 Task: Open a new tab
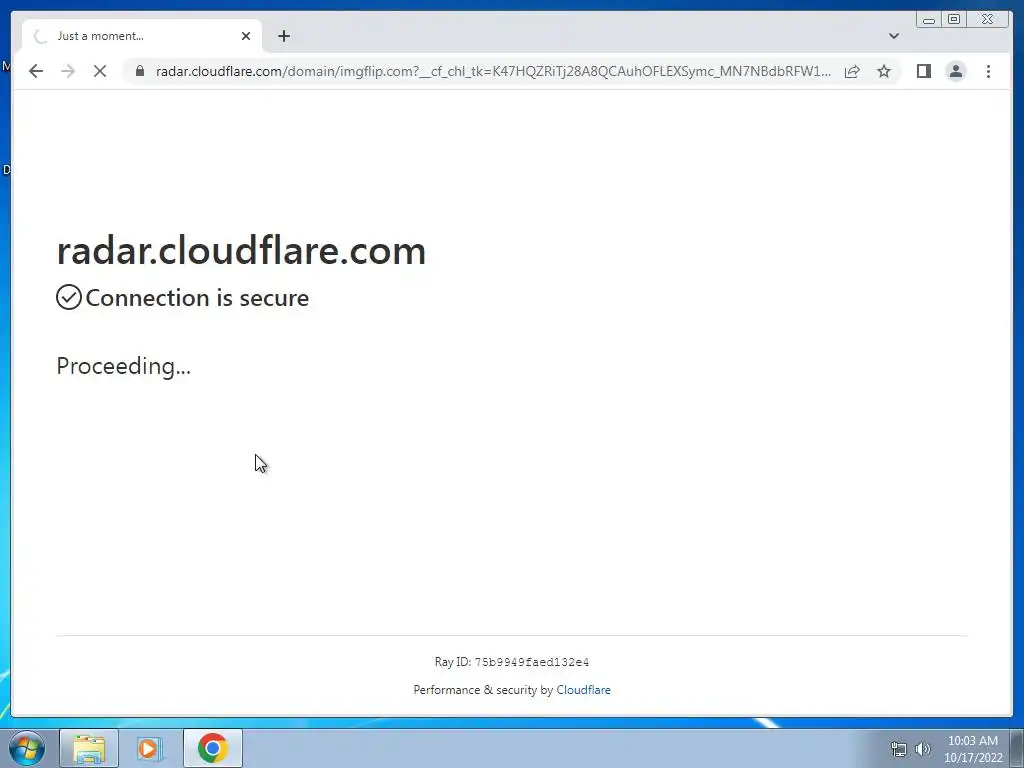click(x=283, y=36)
